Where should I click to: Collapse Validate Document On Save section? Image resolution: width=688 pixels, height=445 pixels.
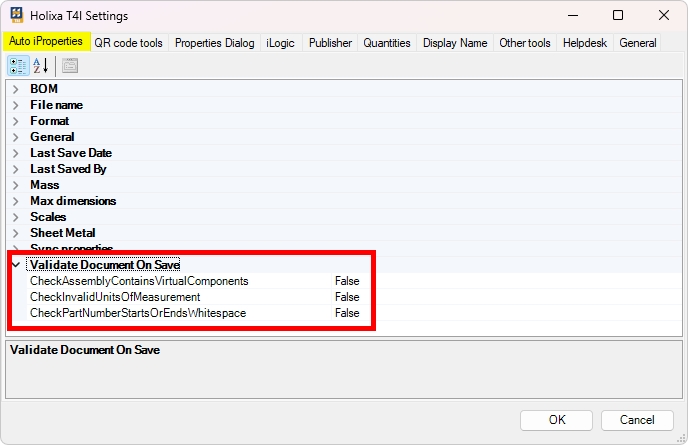pyautogui.click(x=16, y=265)
